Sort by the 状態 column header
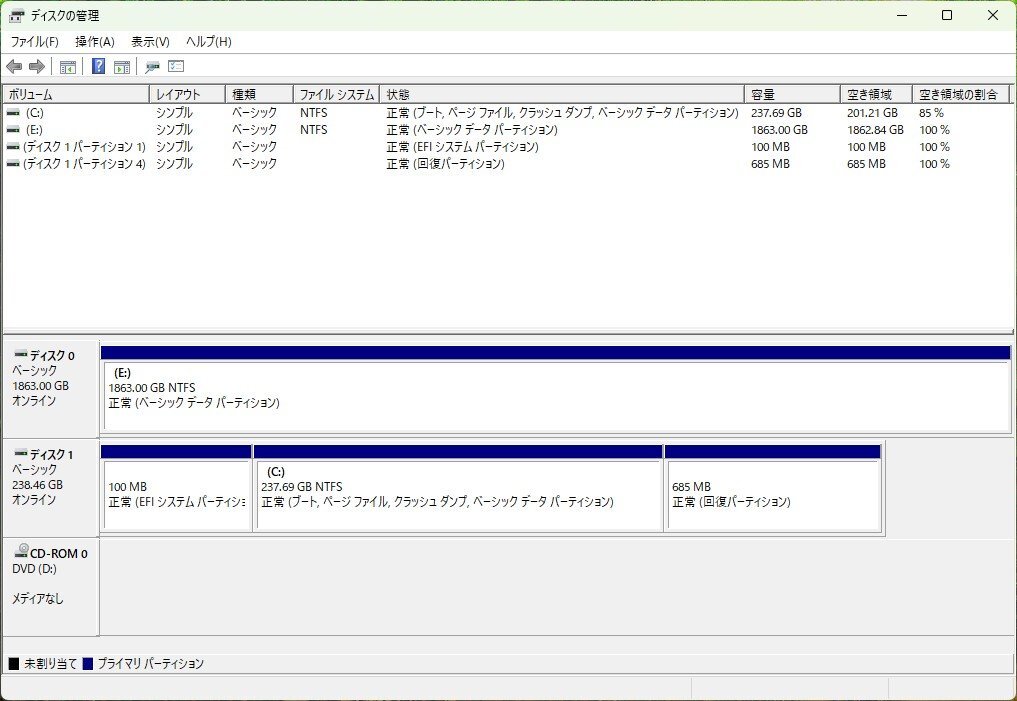 coord(562,94)
